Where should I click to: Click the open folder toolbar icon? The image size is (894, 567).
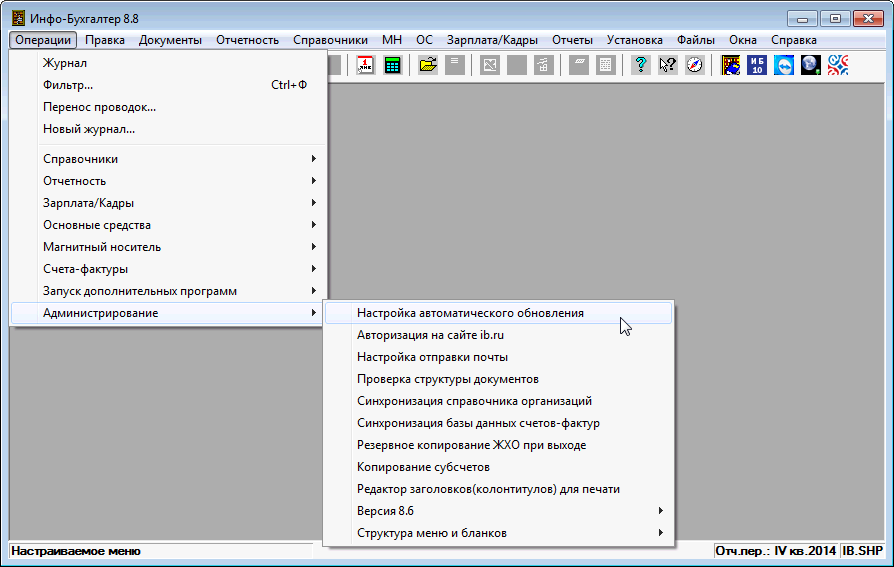pyautogui.click(x=428, y=65)
